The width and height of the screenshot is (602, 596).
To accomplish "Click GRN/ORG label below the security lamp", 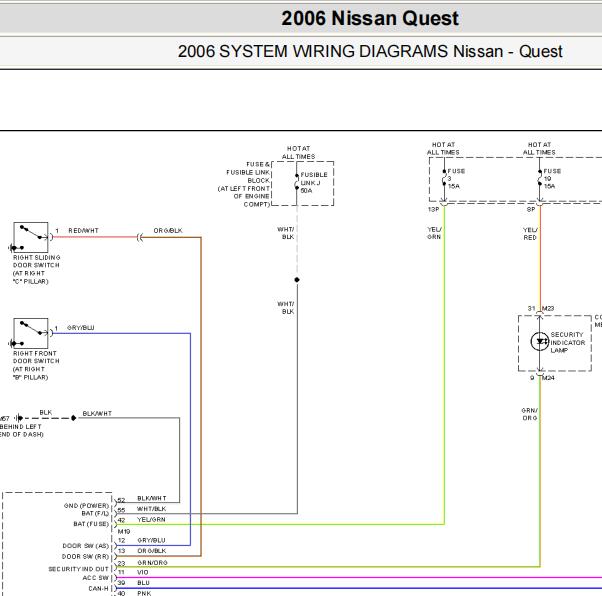I will click(529, 414).
